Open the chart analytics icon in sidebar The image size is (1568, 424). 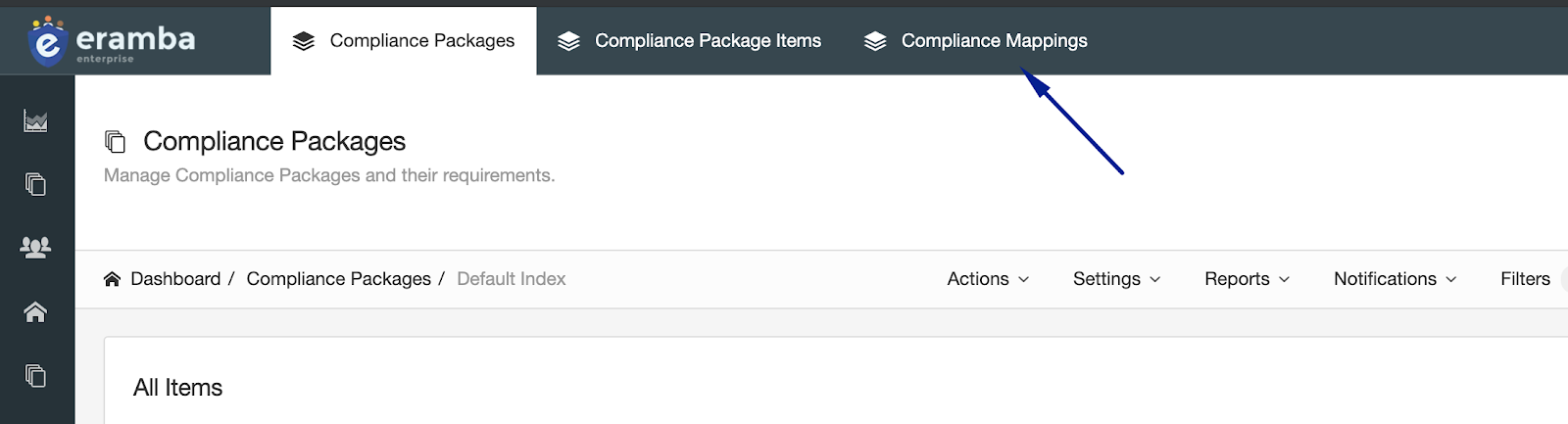click(35, 121)
